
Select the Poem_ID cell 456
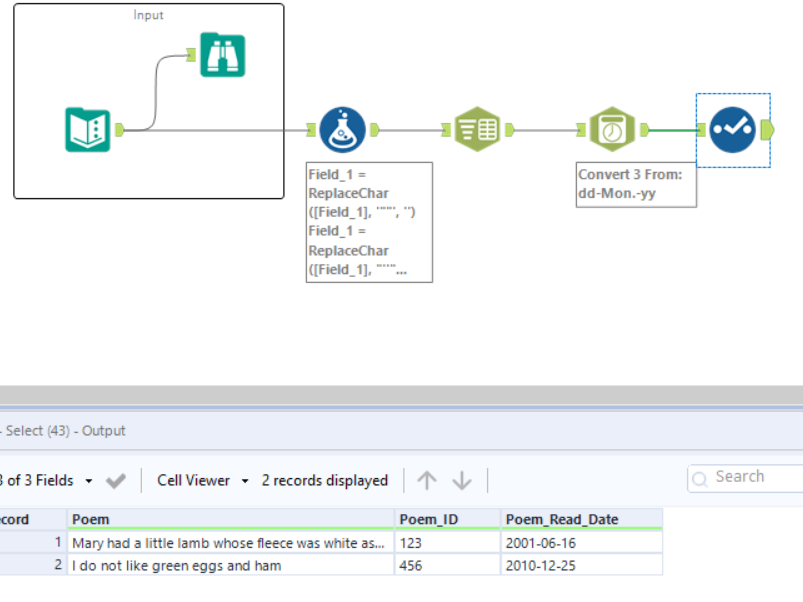(x=447, y=565)
